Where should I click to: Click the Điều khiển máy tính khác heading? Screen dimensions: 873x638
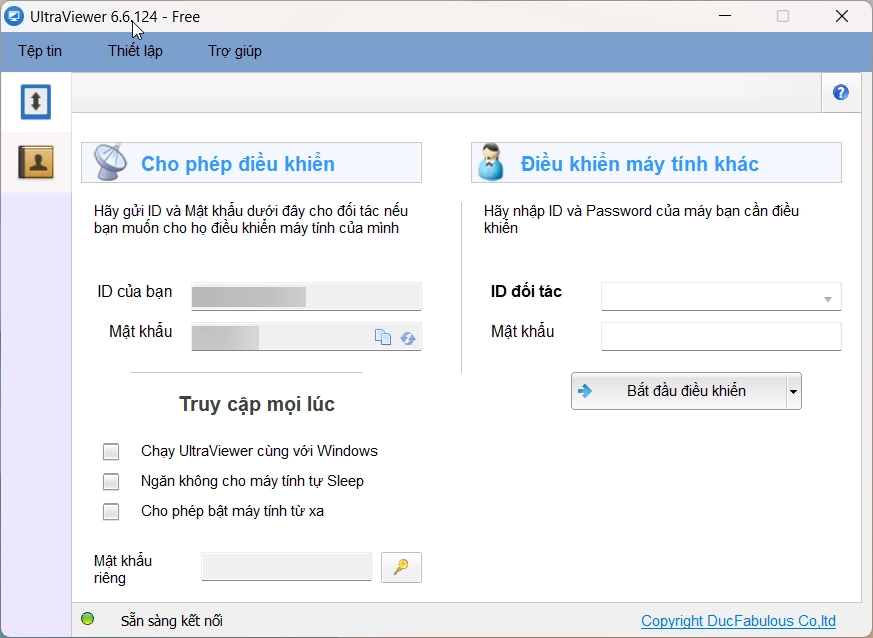tap(640, 164)
